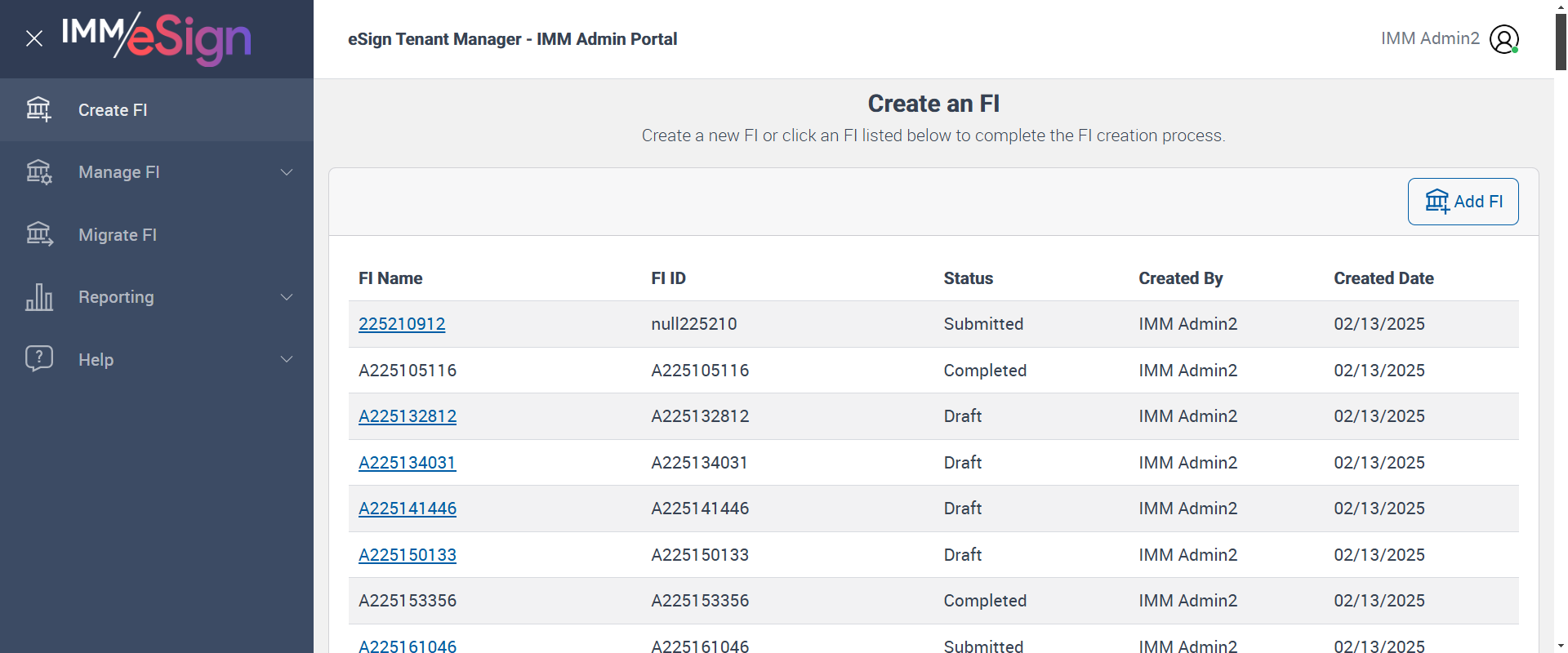Expand the Reporting submenu chevron
Screen dimensions: 1568x653
(287, 297)
